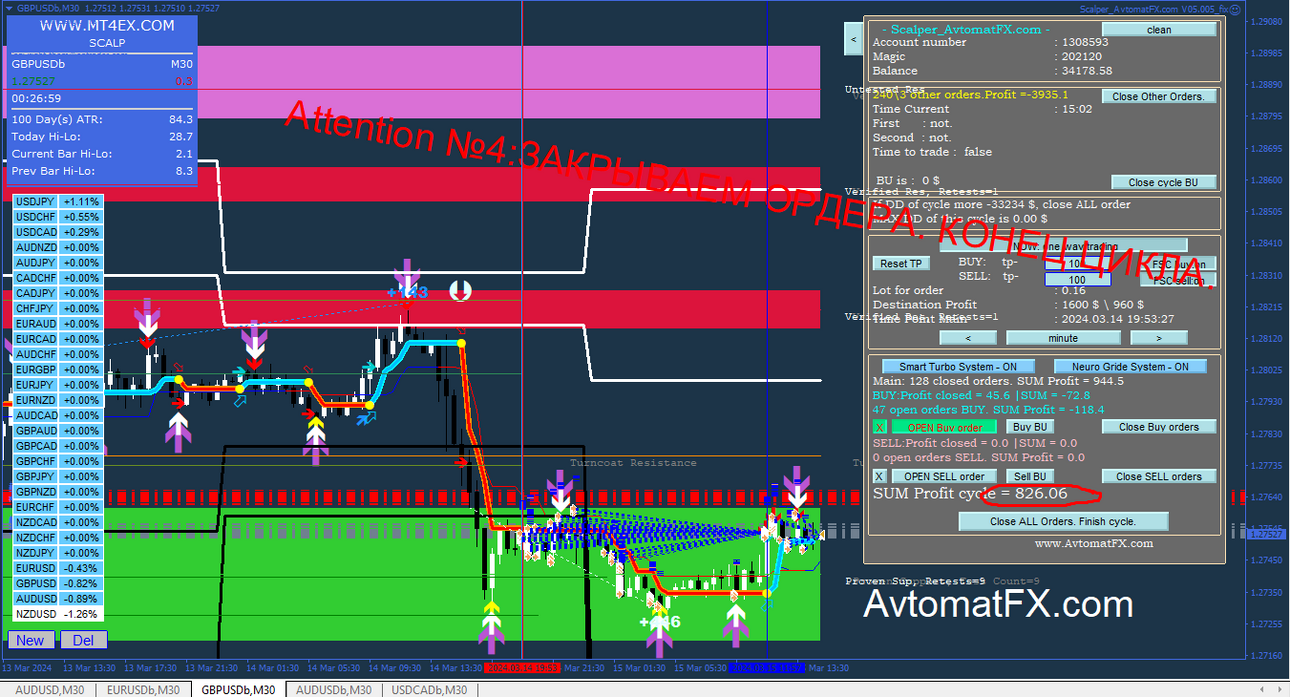Click Close SELL orders button
The image size is (1290, 697).
tap(1159, 477)
